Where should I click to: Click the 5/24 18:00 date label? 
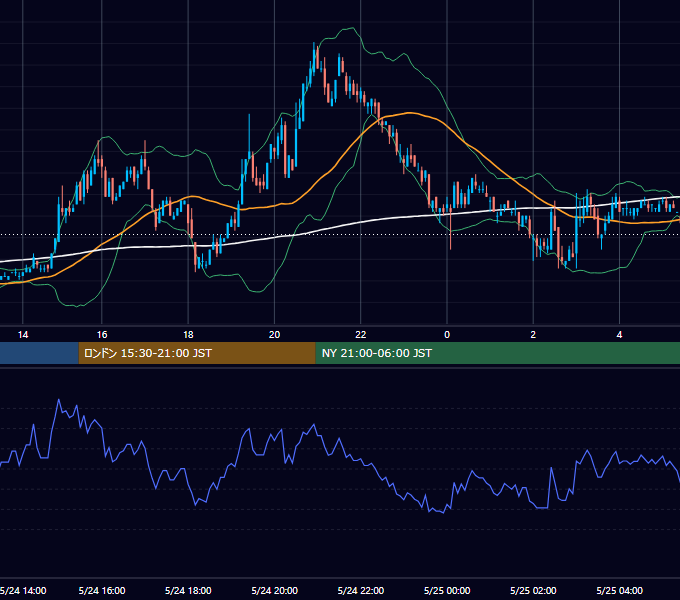[x=188, y=591]
